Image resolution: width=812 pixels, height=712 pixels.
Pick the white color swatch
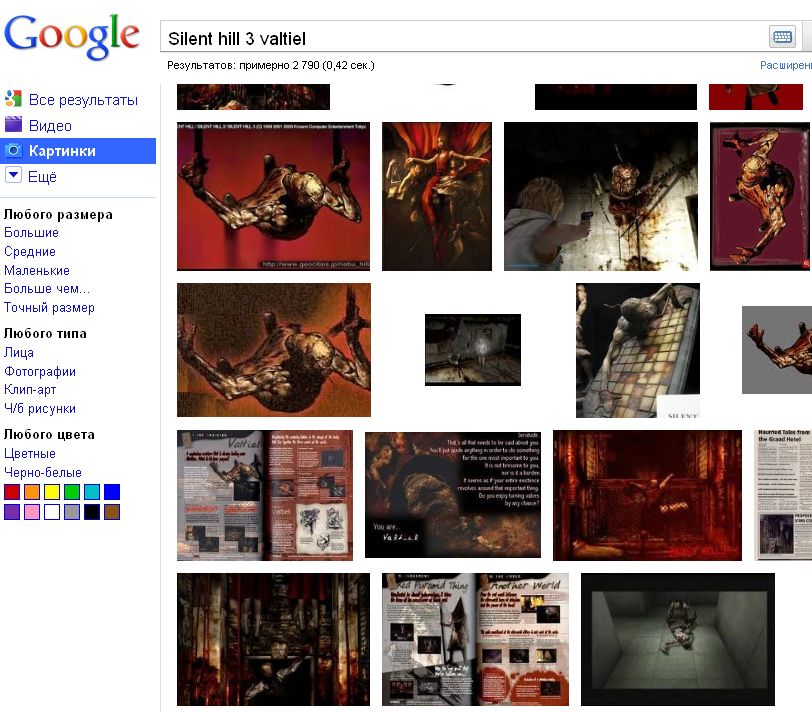[x=52, y=512]
